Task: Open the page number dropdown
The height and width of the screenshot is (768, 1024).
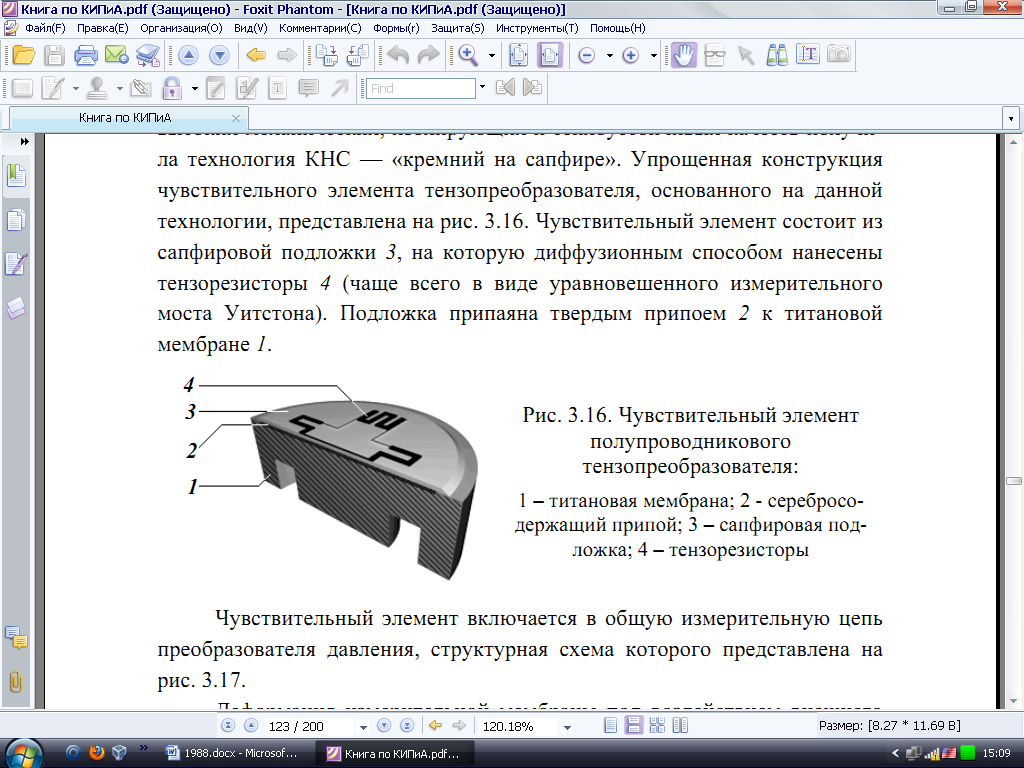Action: click(x=364, y=727)
